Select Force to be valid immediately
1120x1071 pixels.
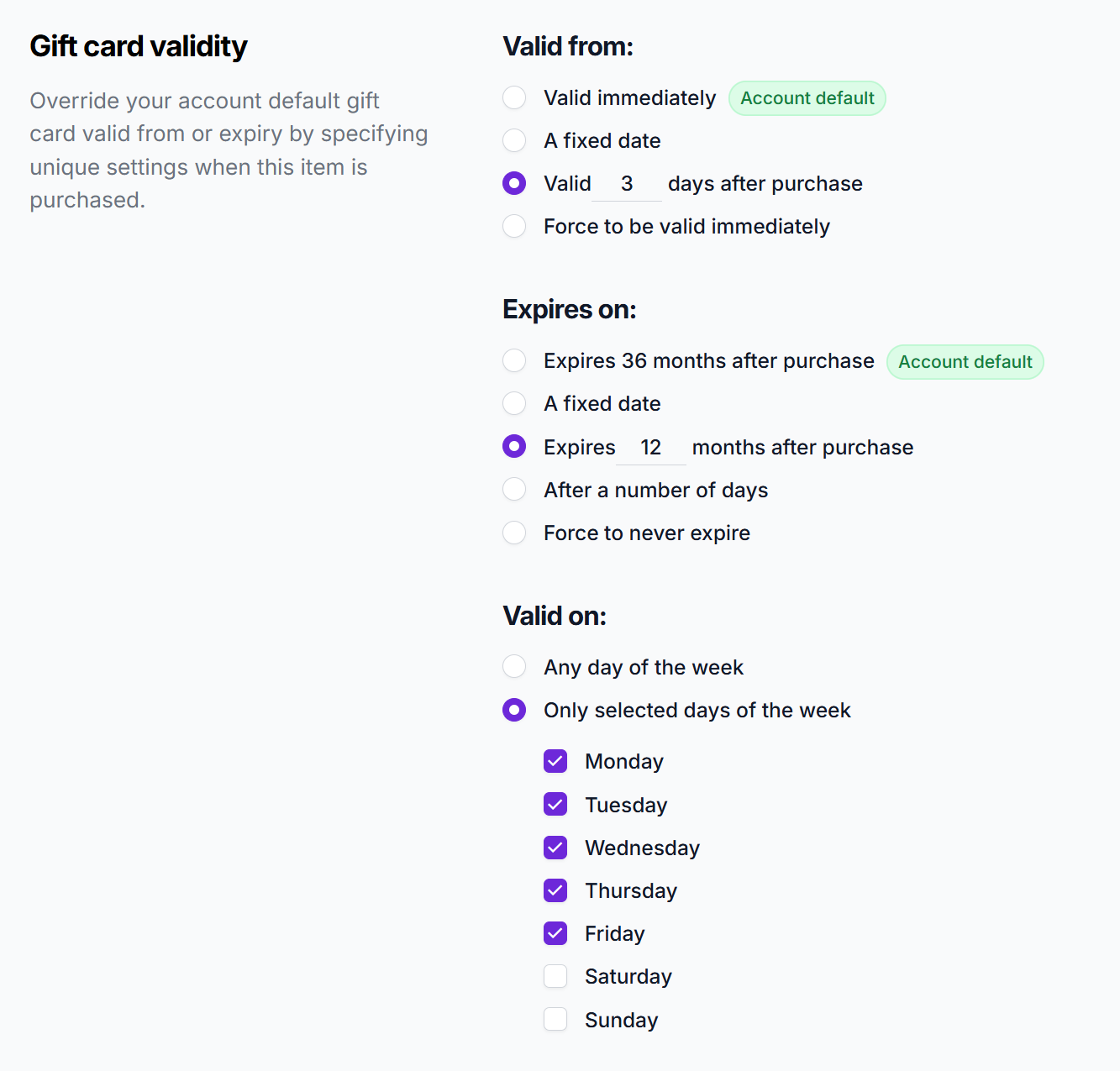click(x=514, y=227)
